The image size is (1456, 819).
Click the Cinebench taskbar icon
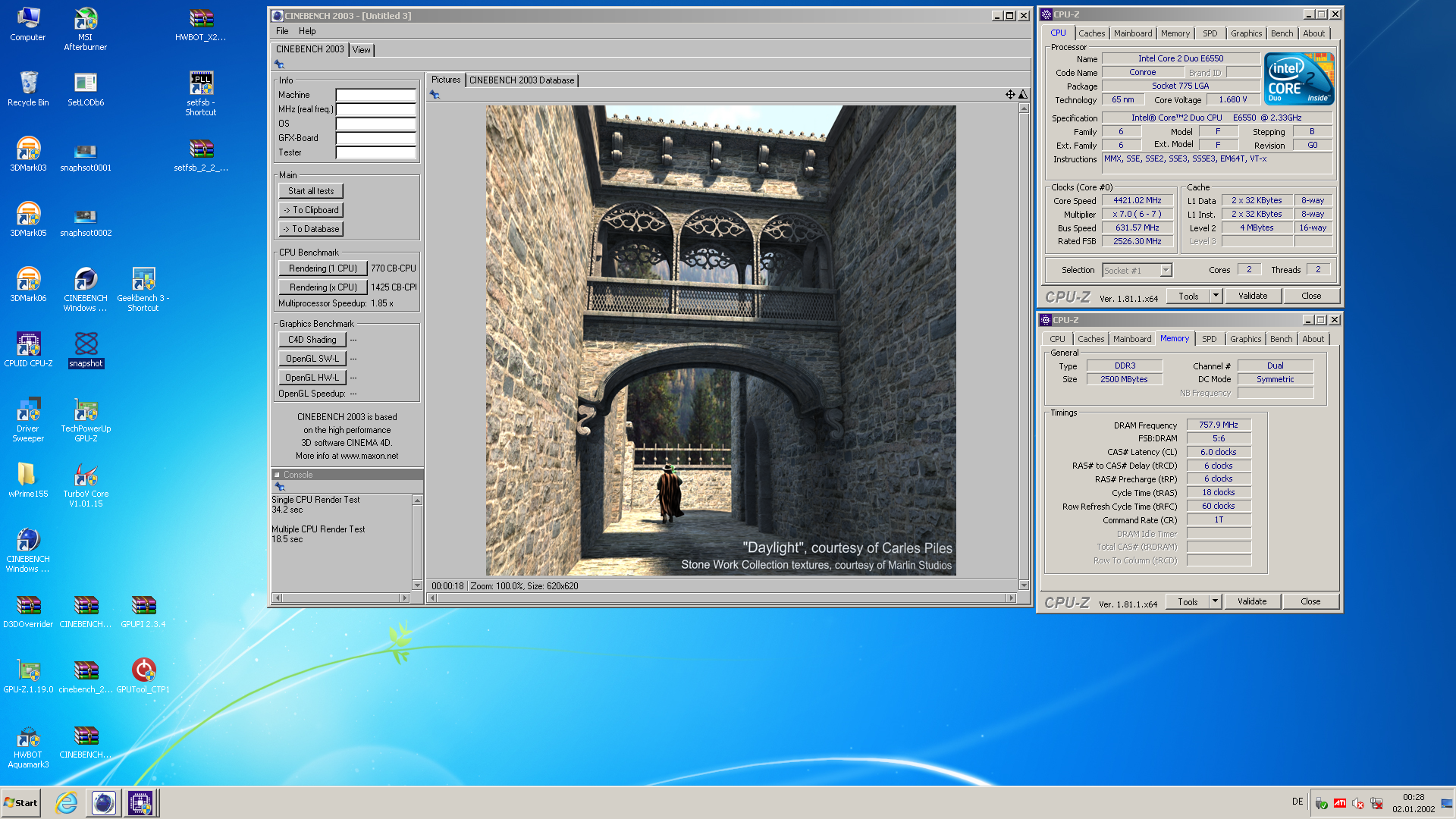tap(104, 802)
